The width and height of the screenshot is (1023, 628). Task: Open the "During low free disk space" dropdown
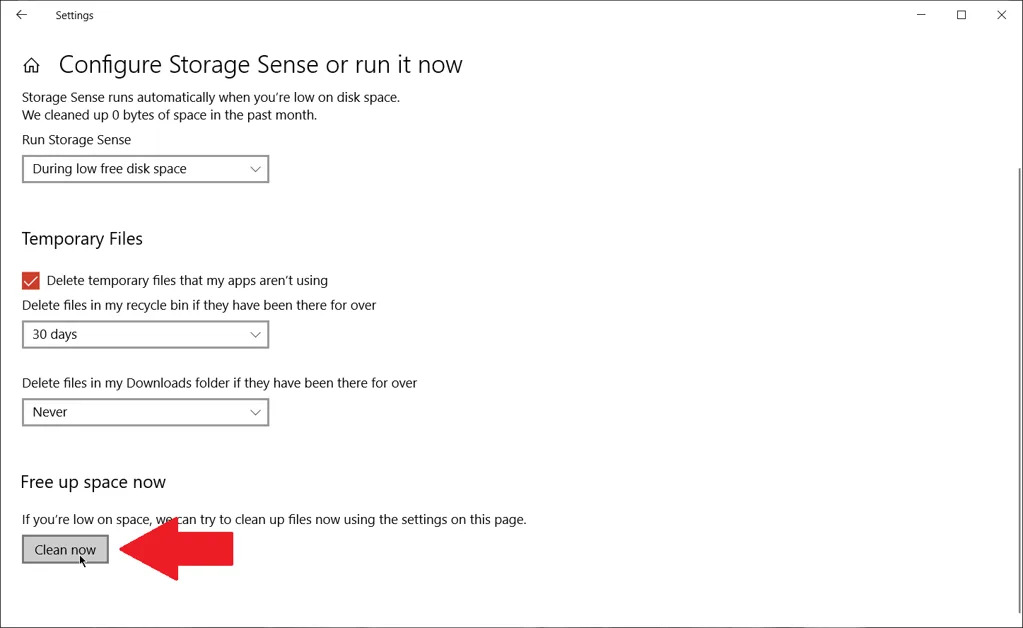tap(145, 168)
